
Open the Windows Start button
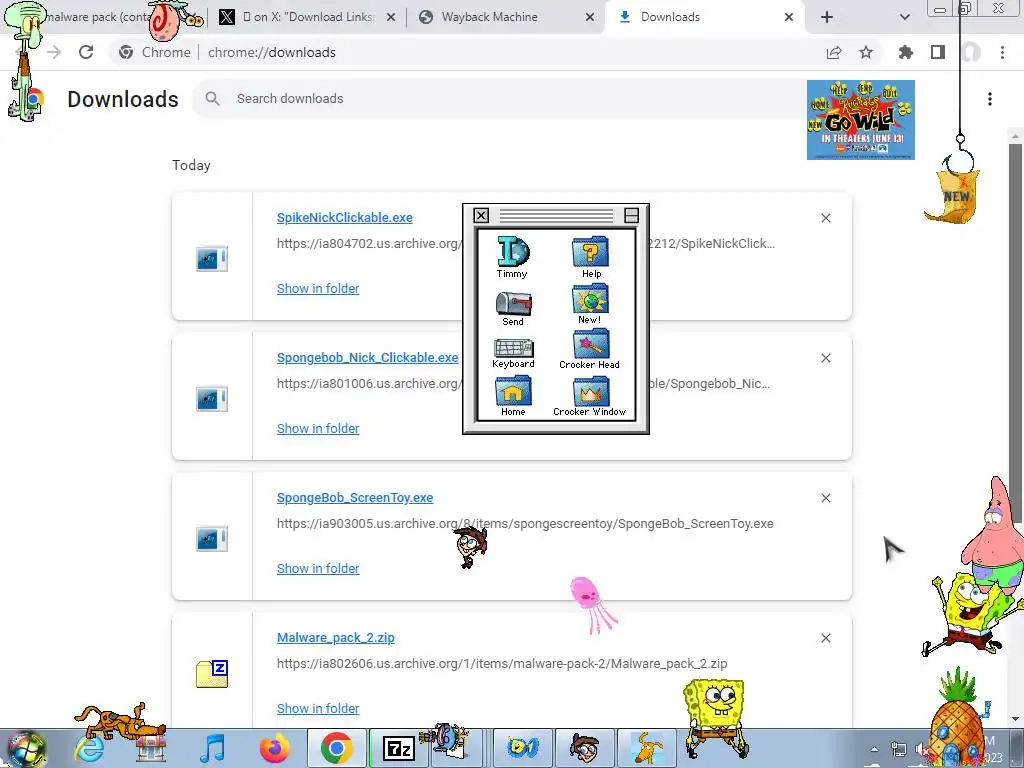[26, 749]
